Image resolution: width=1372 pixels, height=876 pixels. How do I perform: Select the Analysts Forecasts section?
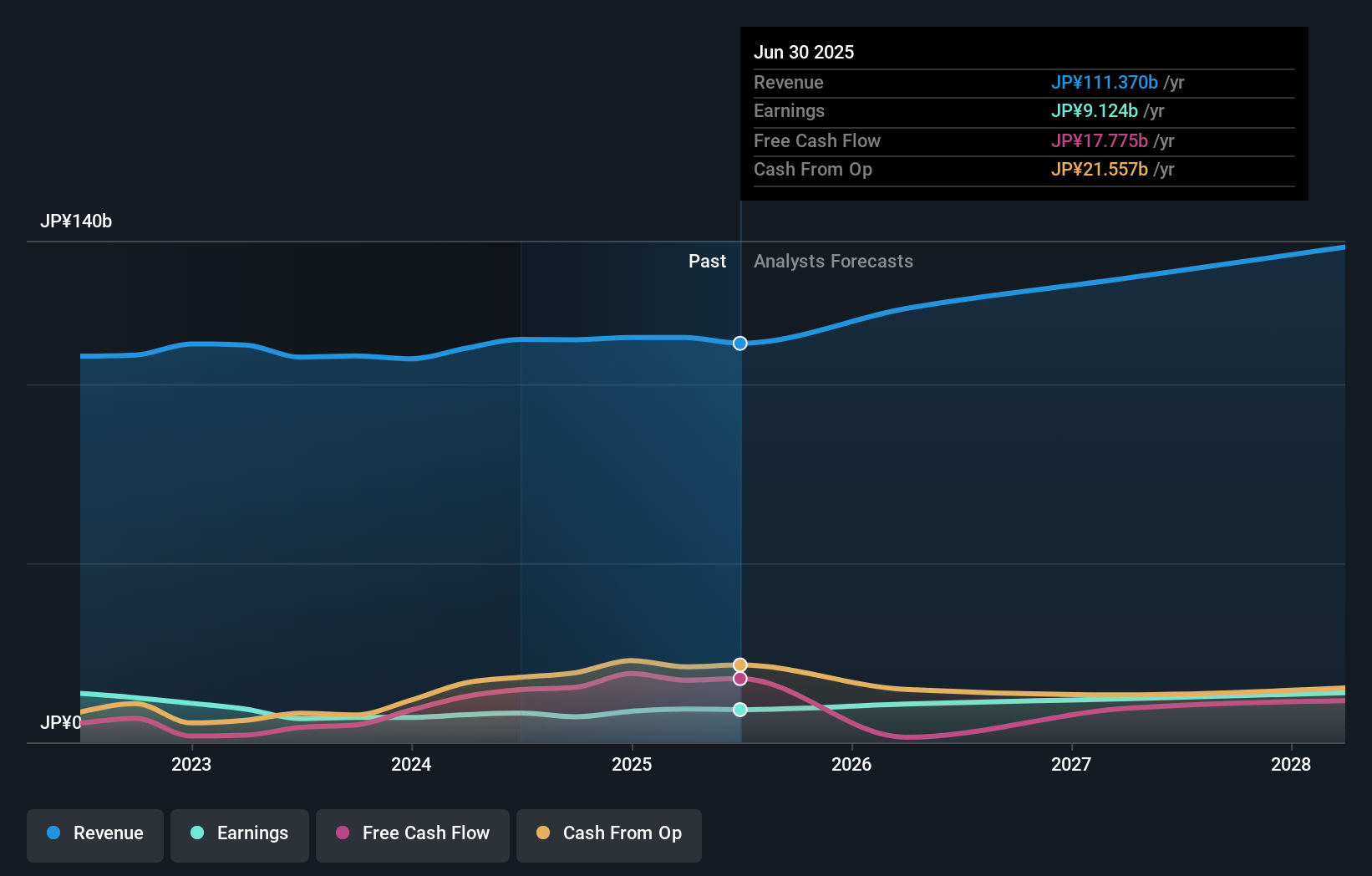[x=832, y=261]
